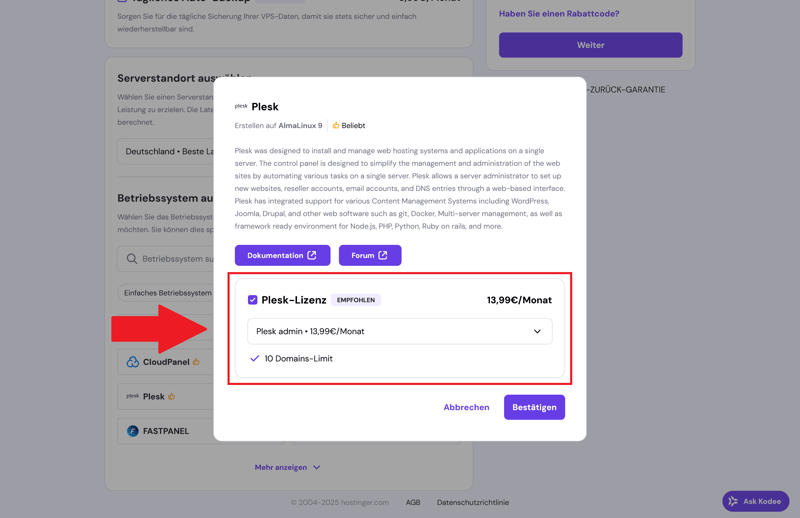Click the CloudPanel cloud icon
The image size is (800, 518).
[x=132, y=362]
